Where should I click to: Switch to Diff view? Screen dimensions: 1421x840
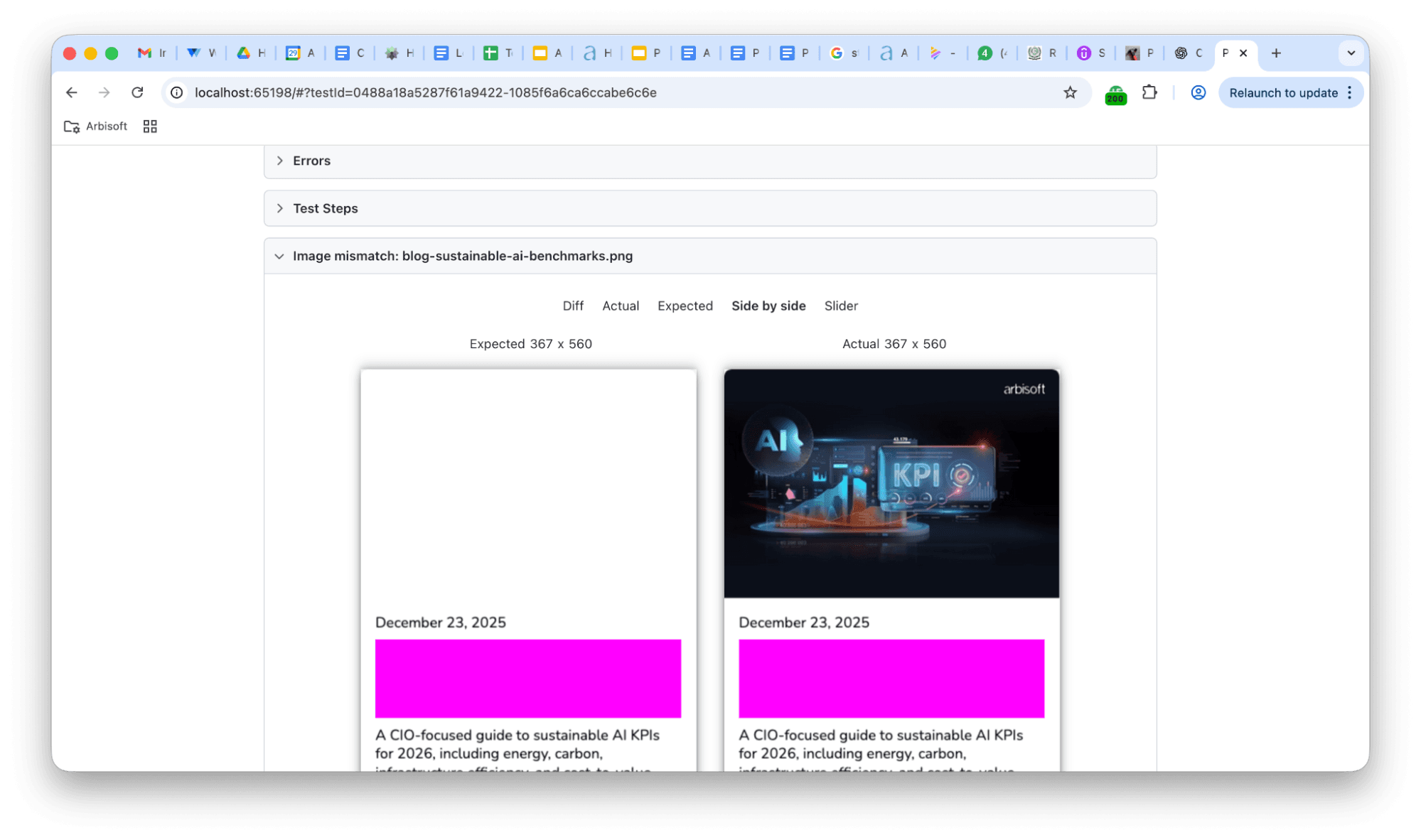[x=572, y=306]
